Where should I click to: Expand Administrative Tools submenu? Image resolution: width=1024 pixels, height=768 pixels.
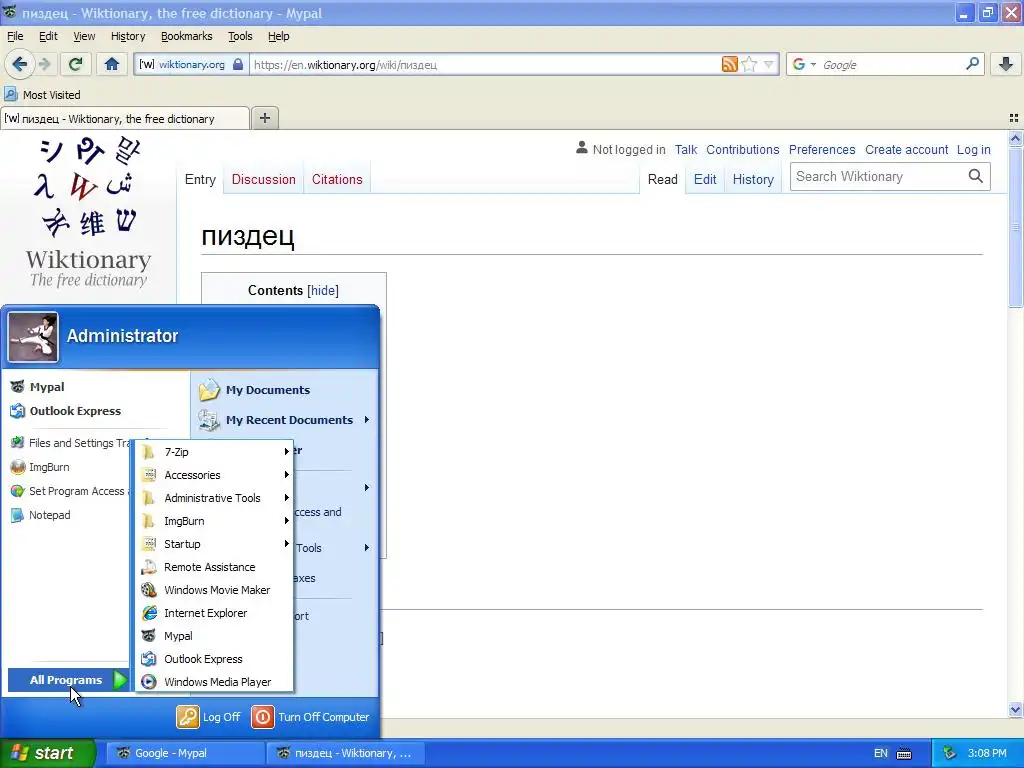214,498
